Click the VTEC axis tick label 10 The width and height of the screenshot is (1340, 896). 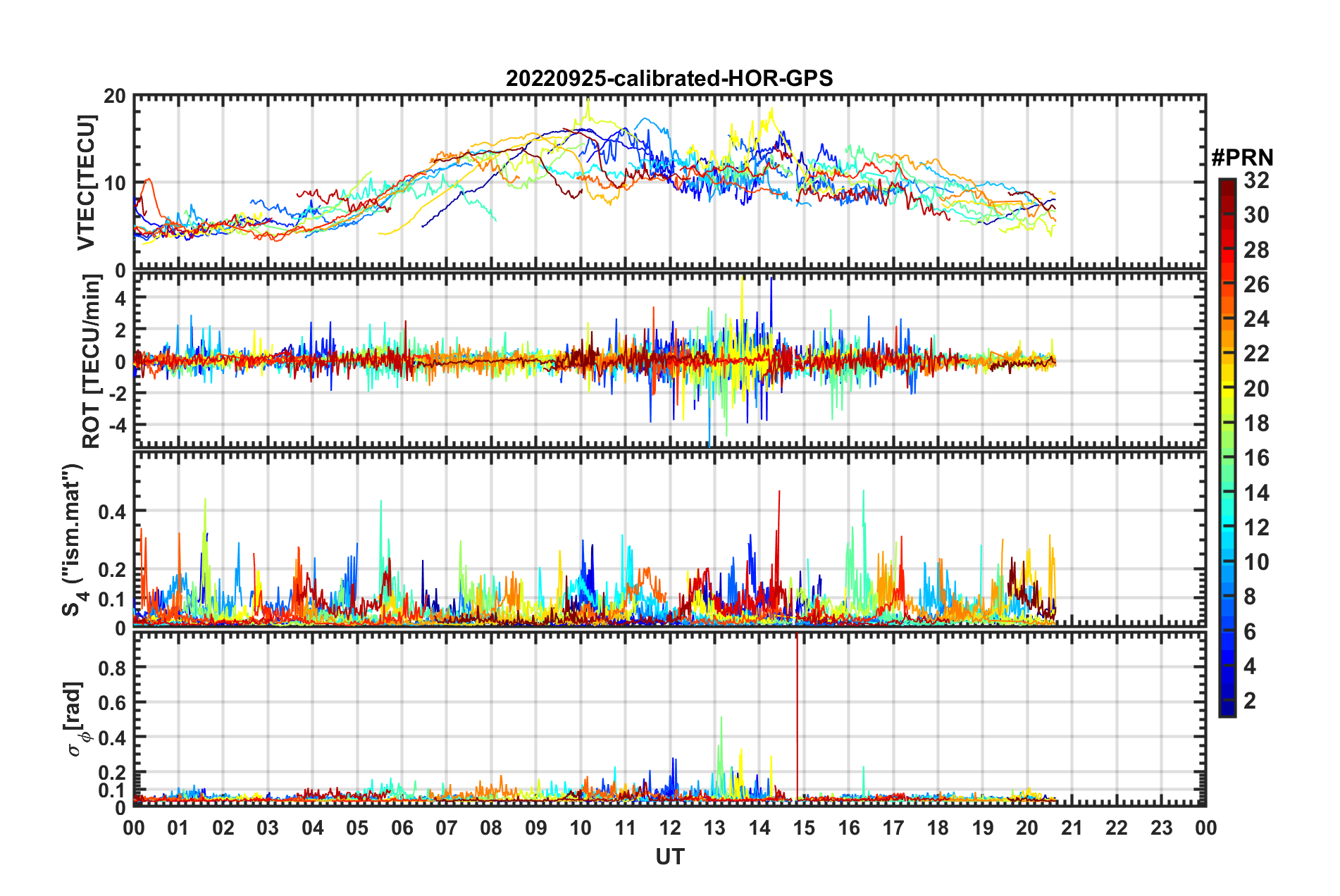115,183
